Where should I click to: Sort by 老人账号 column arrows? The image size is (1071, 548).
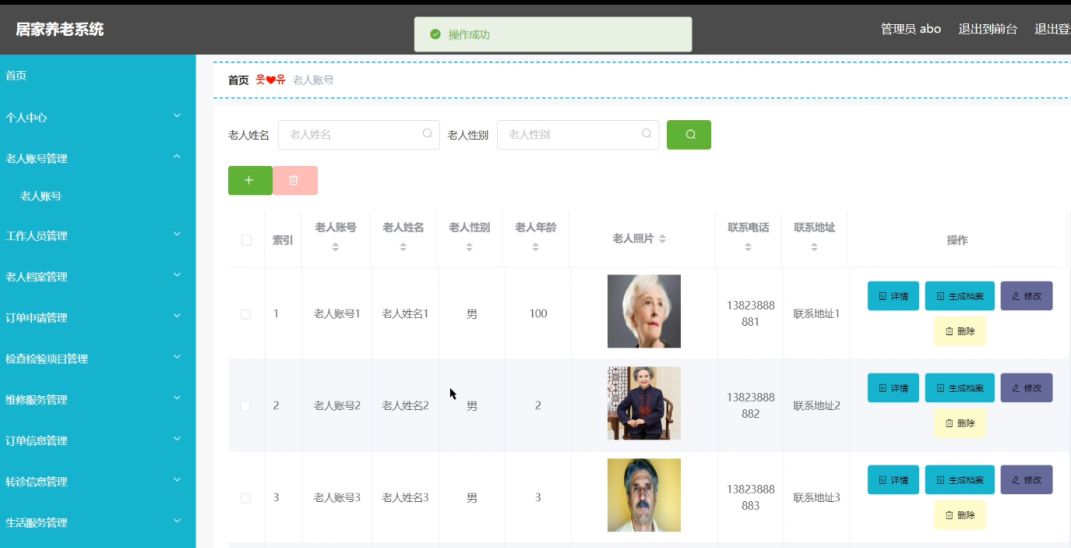point(335,247)
